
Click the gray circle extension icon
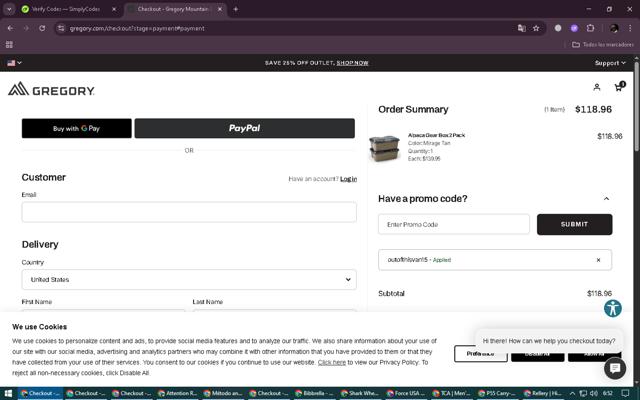[x=558, y=28]
